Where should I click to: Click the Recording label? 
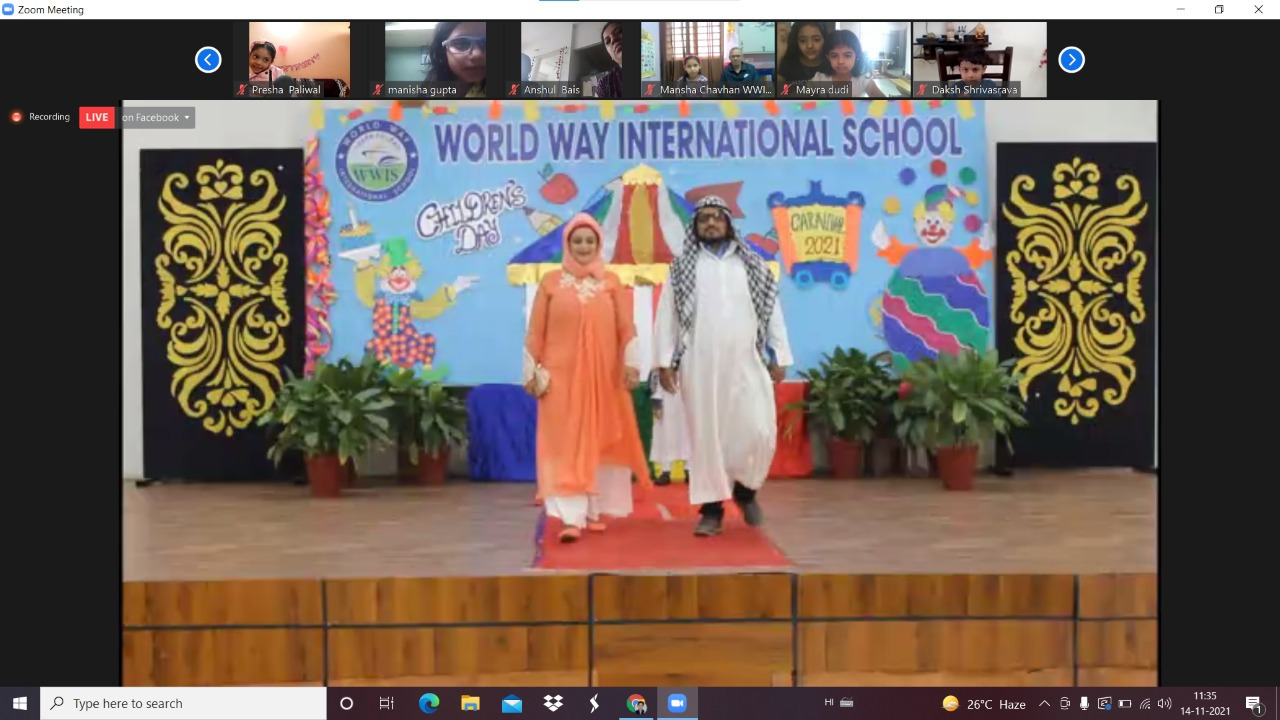point(49,117)
